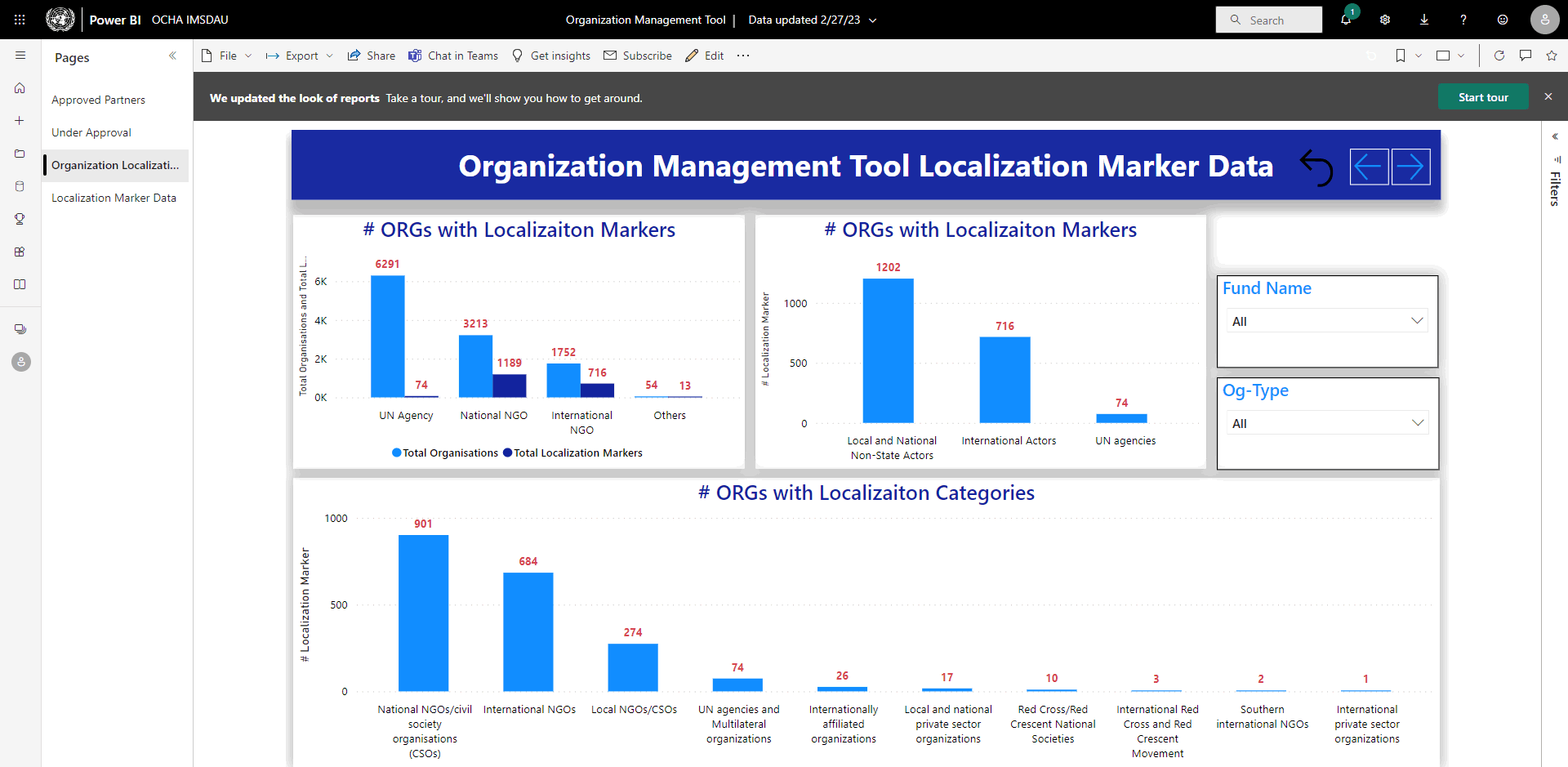Select the UN Agency 6291 bar

coord(388,337)
